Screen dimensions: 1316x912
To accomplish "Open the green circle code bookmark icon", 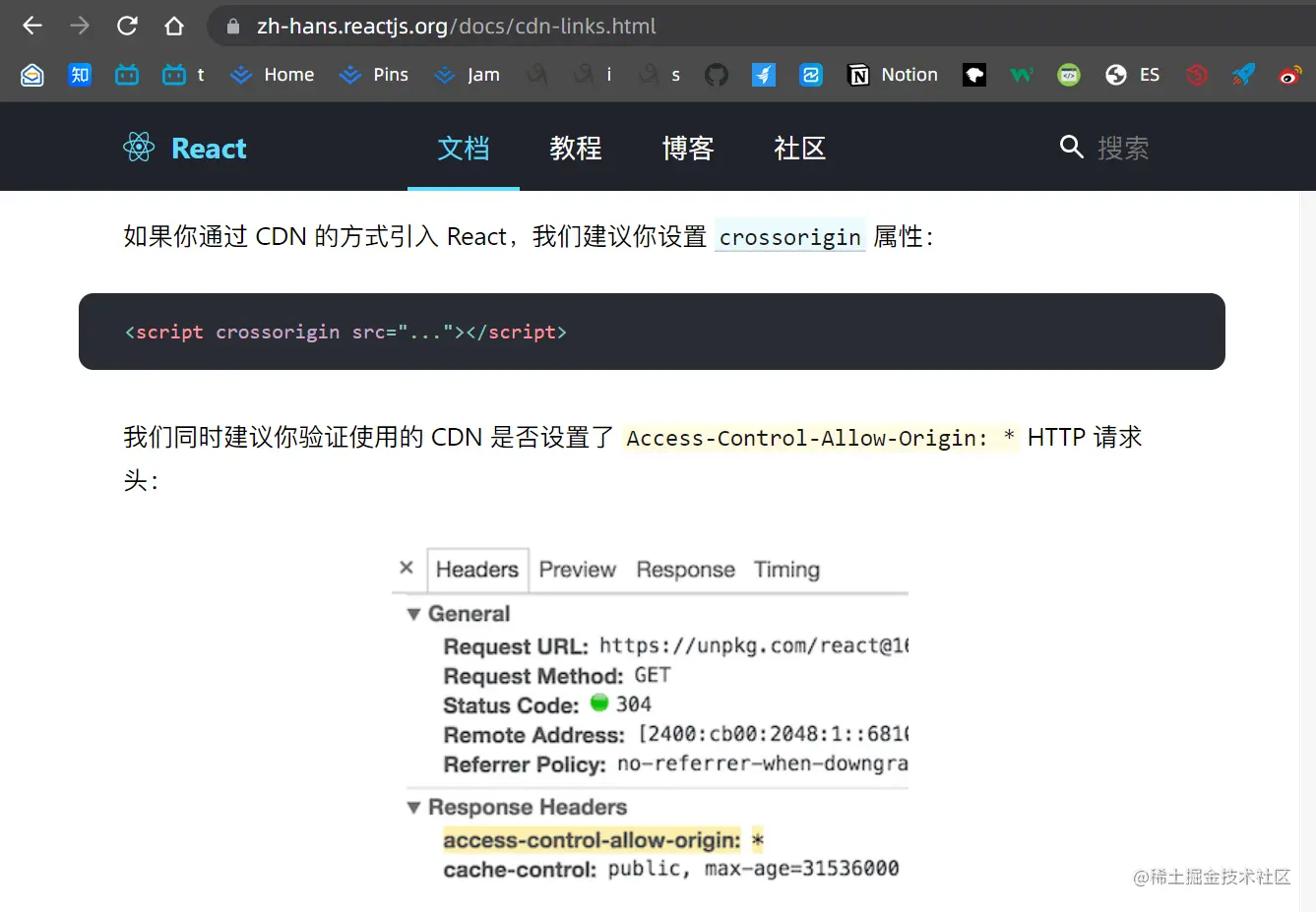I will [1069, 75].
